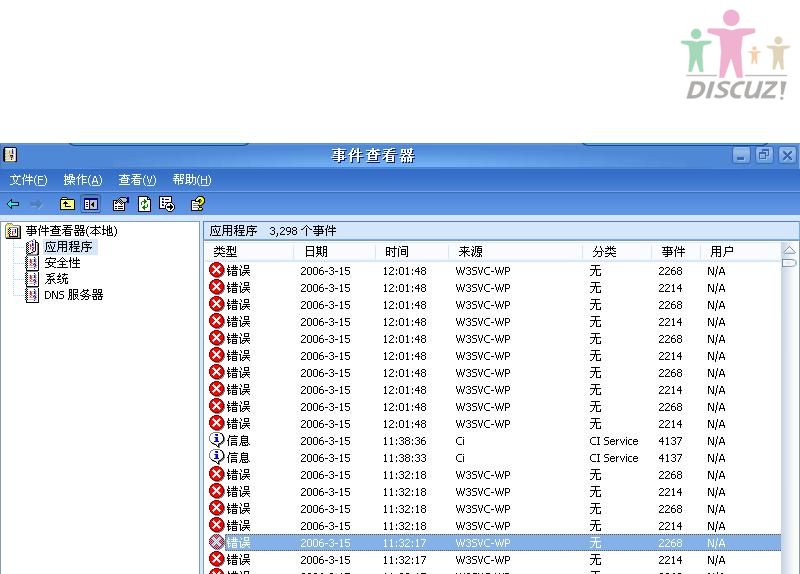The width and height of the screenshot is (800, 574).
Task: Click the Back arrow in the toolbar
Action: click(x=13, y=204)
